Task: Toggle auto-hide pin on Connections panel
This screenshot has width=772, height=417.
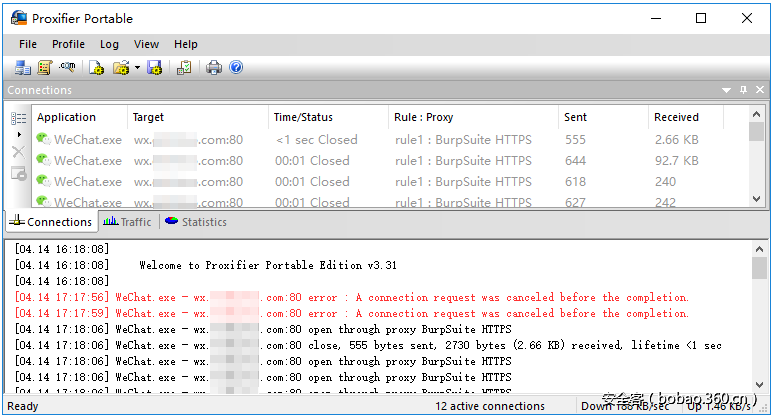Action: pos(743,90)
